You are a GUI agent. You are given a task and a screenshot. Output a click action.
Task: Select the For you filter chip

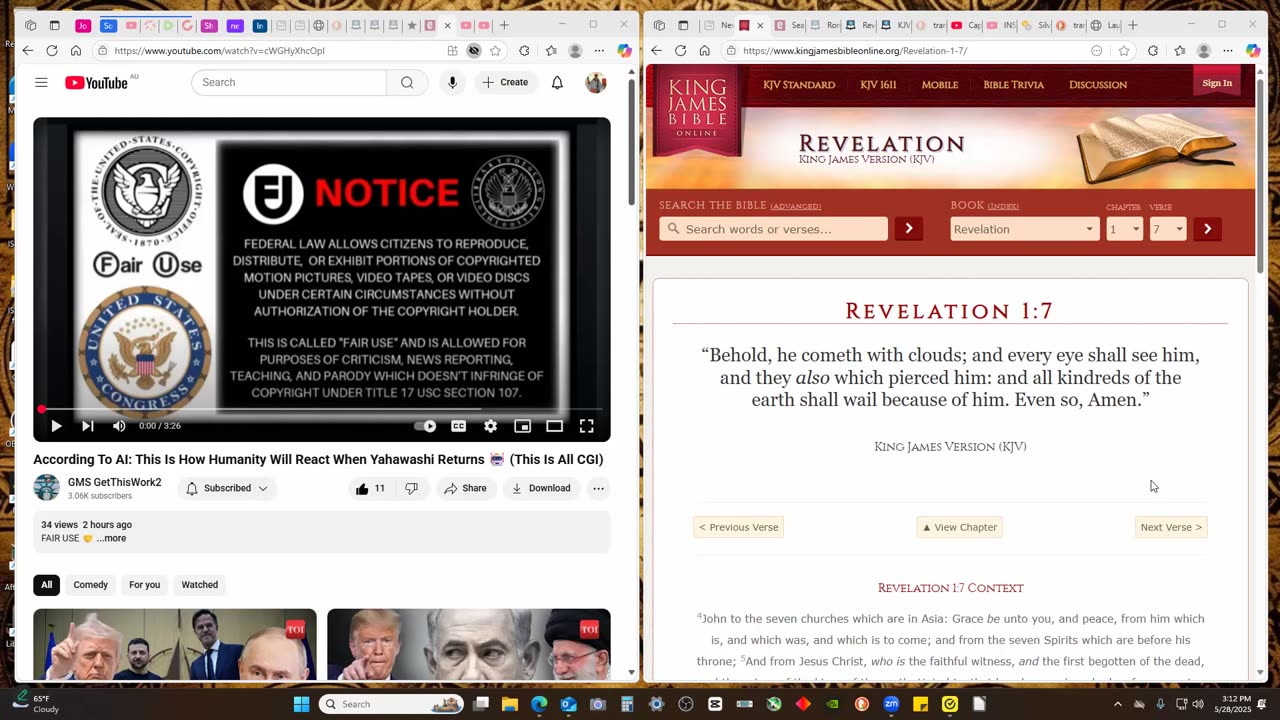(x=144, y=585)
